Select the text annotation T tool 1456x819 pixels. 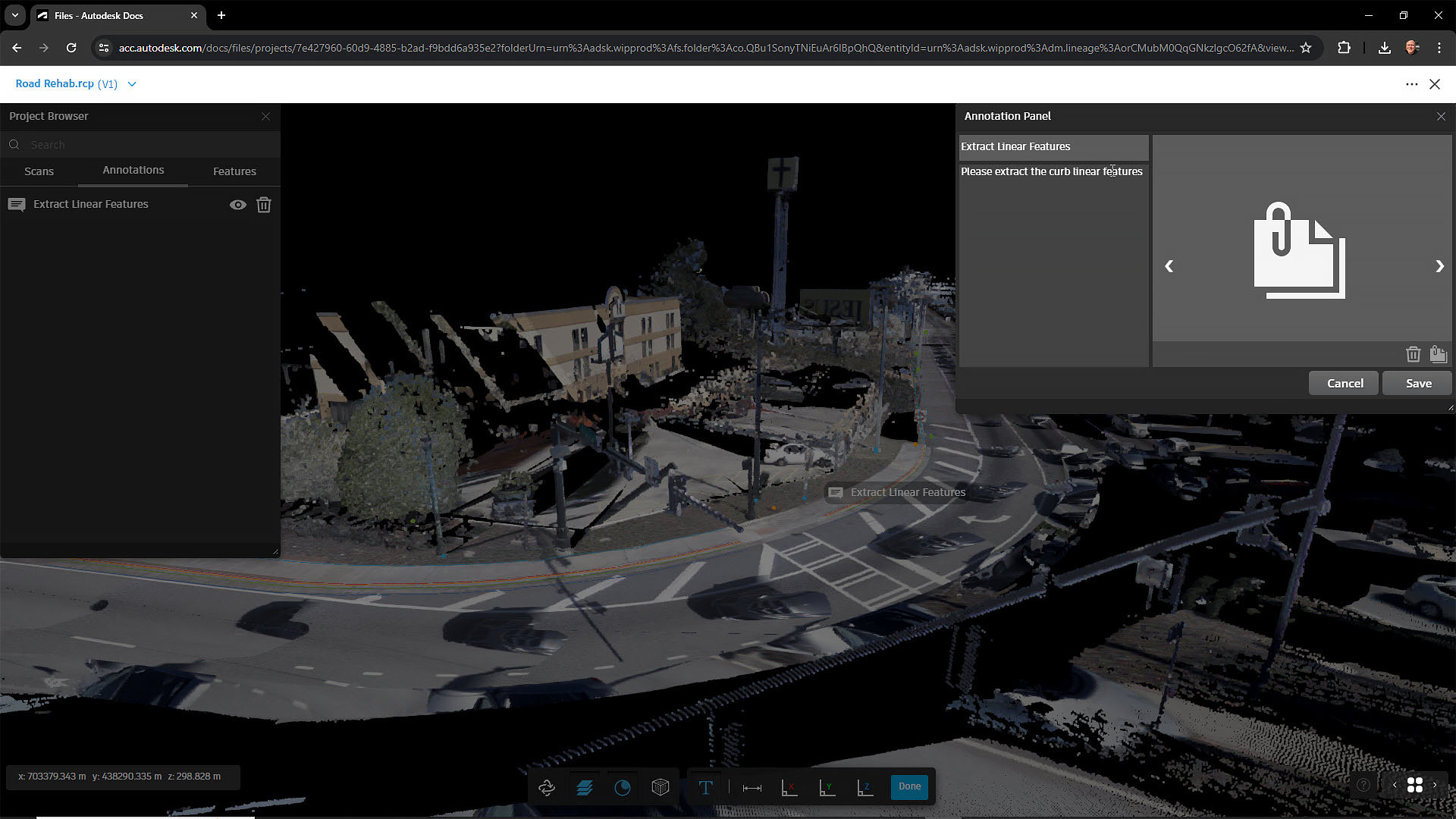[705, 787]
